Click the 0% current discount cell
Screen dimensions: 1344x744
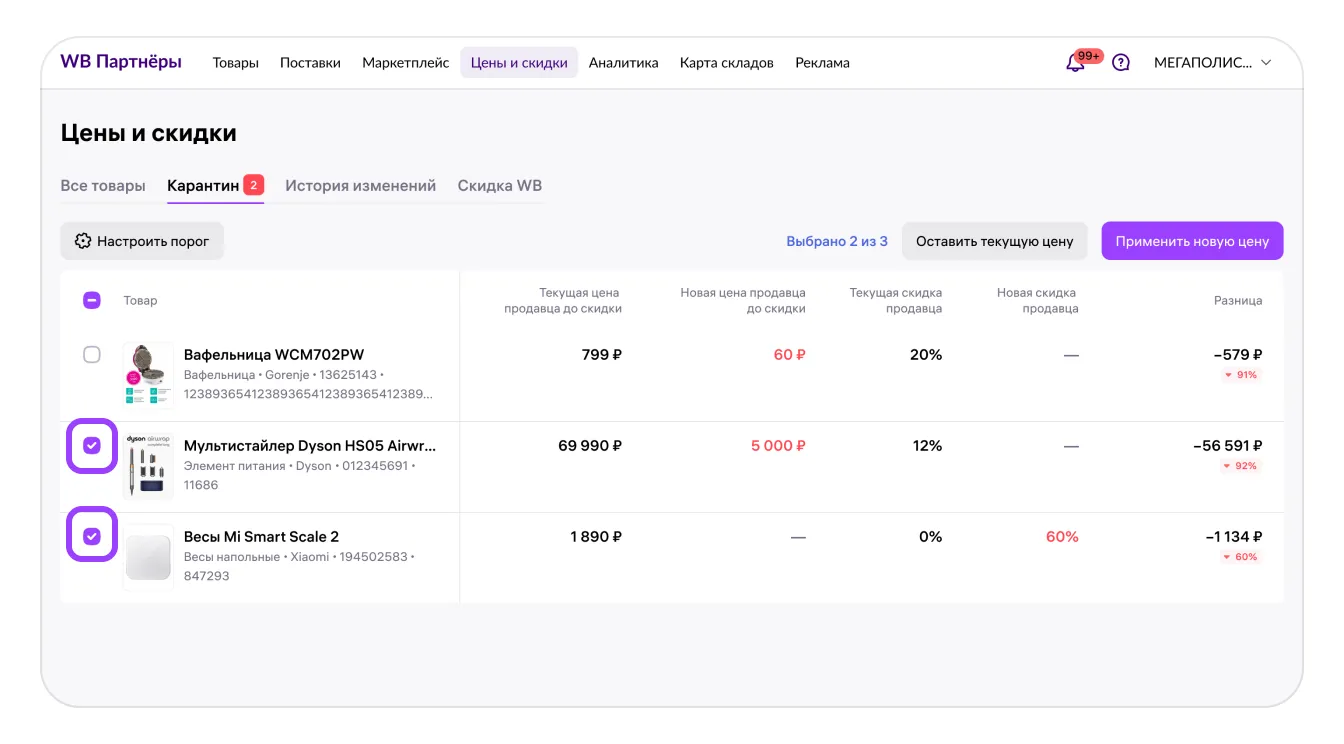pyautogui.click(x=931, y=537)
